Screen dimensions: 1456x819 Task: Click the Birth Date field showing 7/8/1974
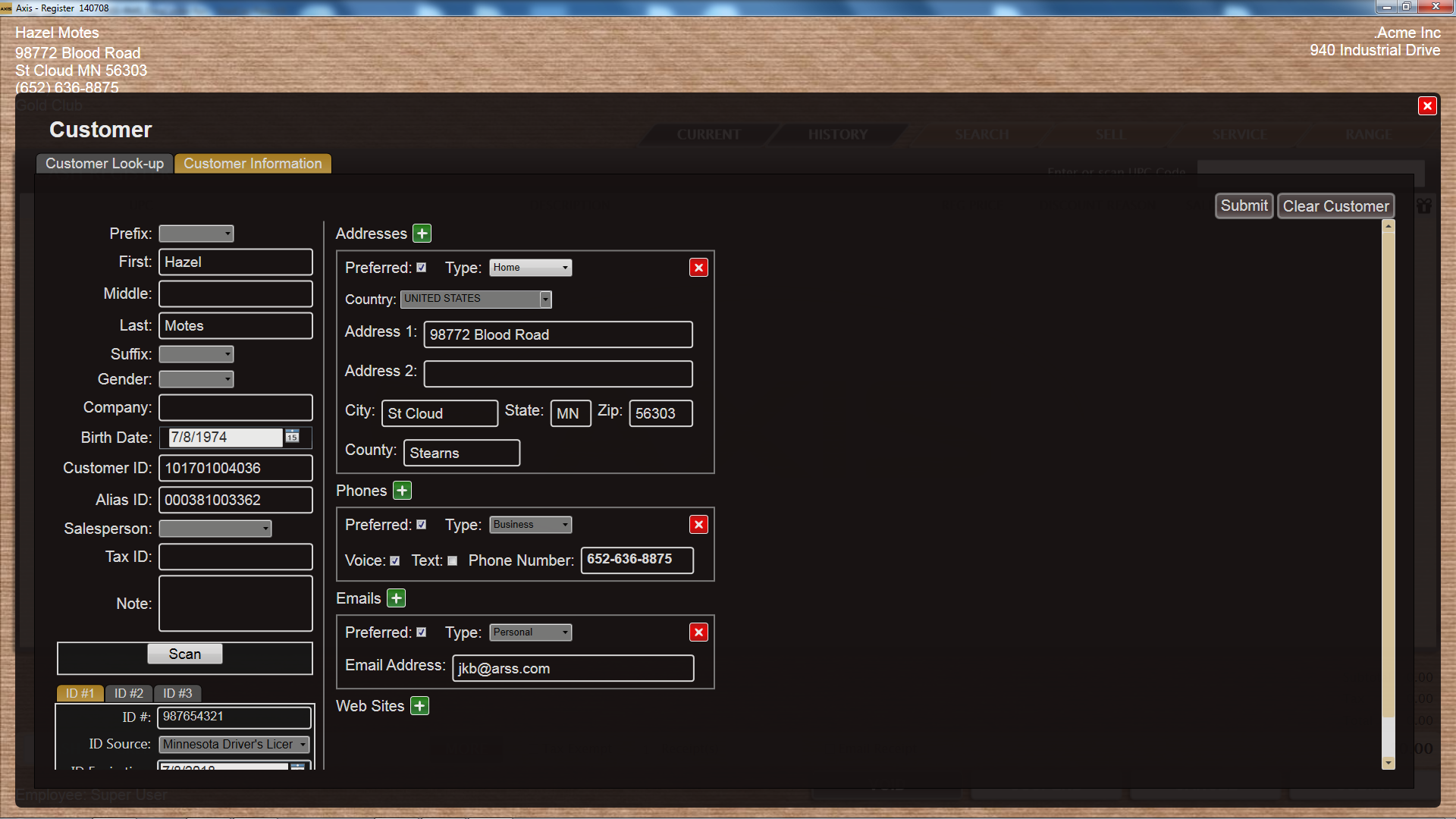click(x=225, y=438)
